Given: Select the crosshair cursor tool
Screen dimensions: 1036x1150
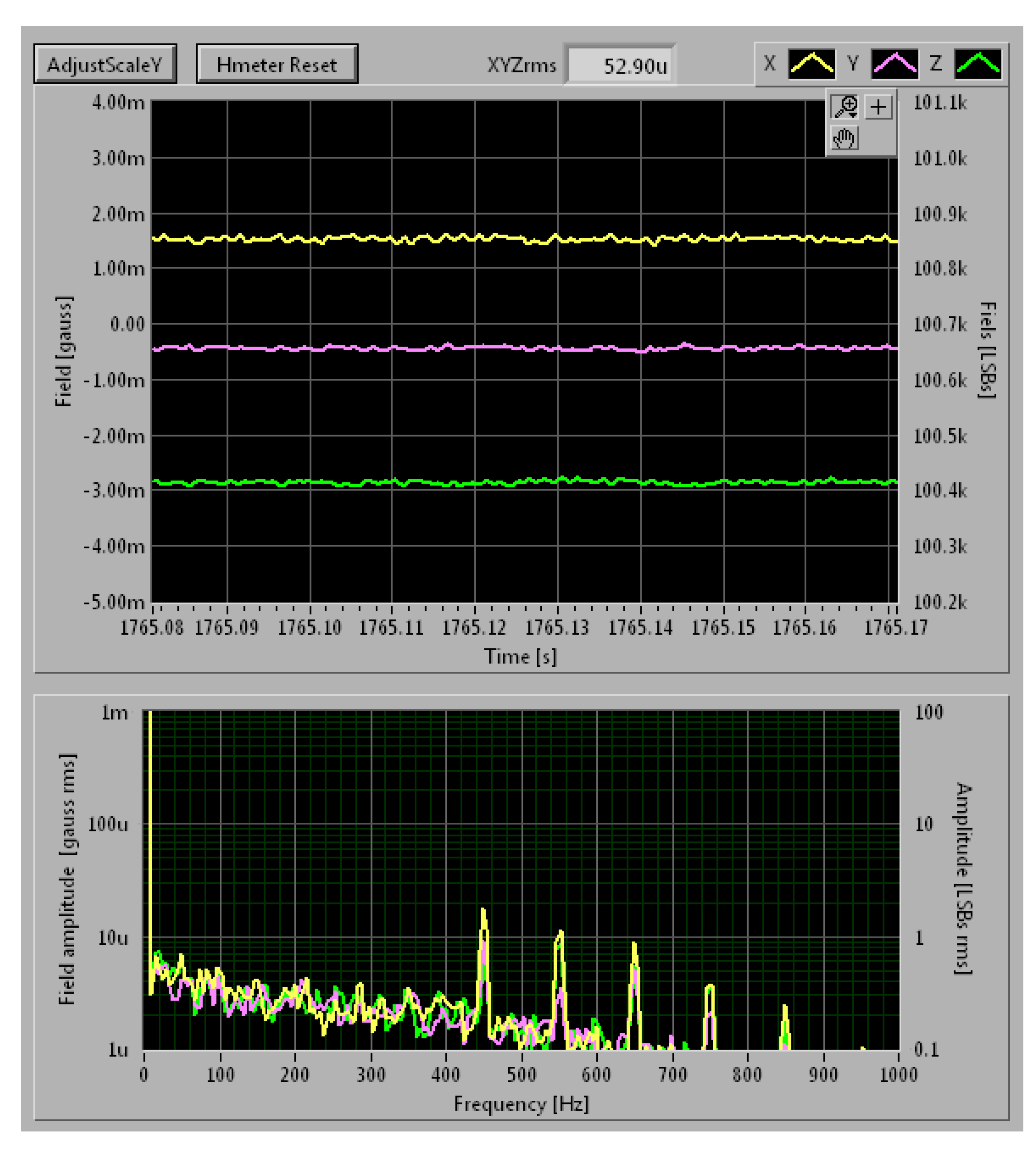Looking at the screenshot, I should click(x=878, y=107).
